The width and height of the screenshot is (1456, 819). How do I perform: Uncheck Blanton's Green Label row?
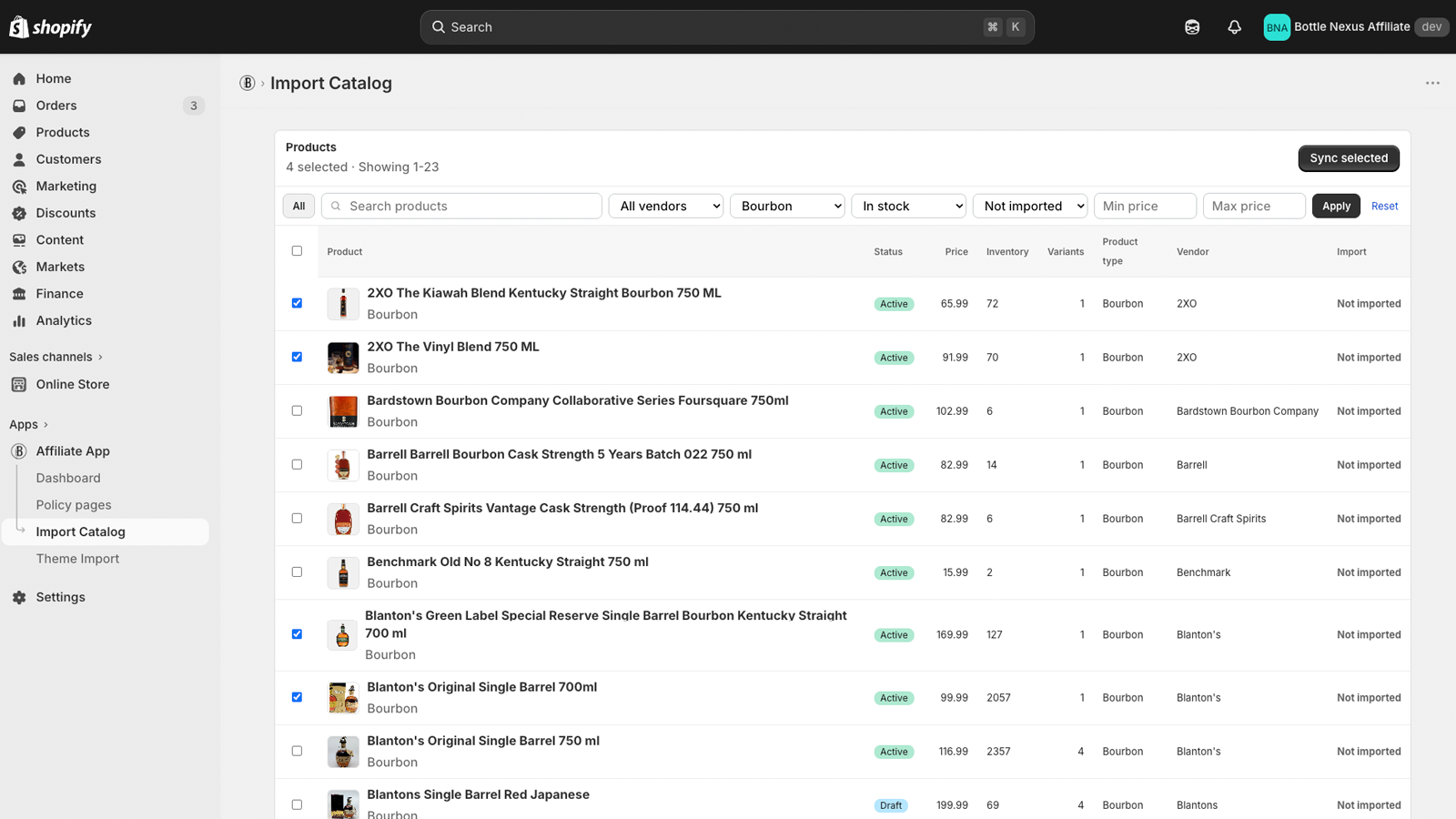pyautogui.click(x=297, y=634)
